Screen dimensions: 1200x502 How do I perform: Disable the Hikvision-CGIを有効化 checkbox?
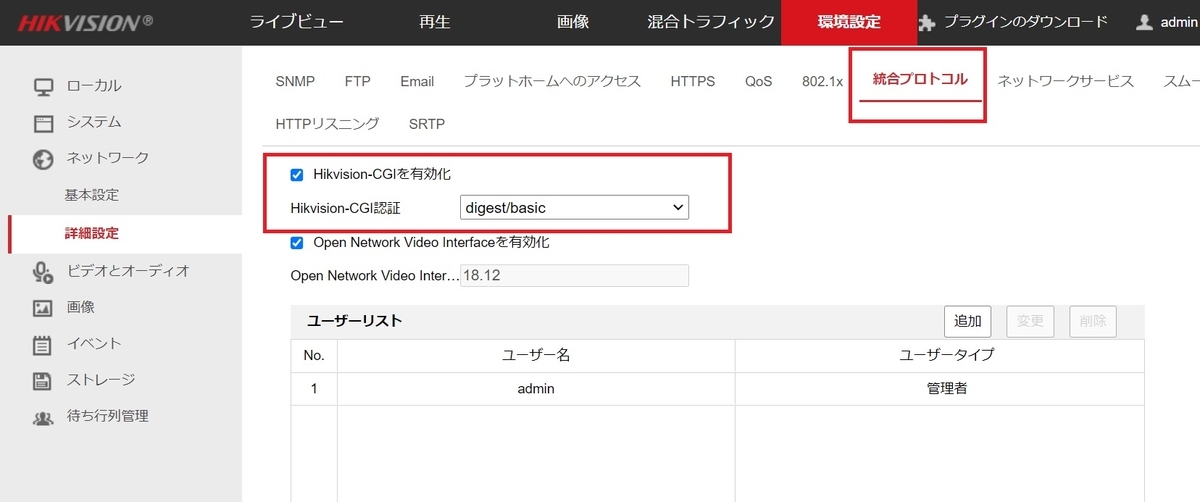point(296,175)
